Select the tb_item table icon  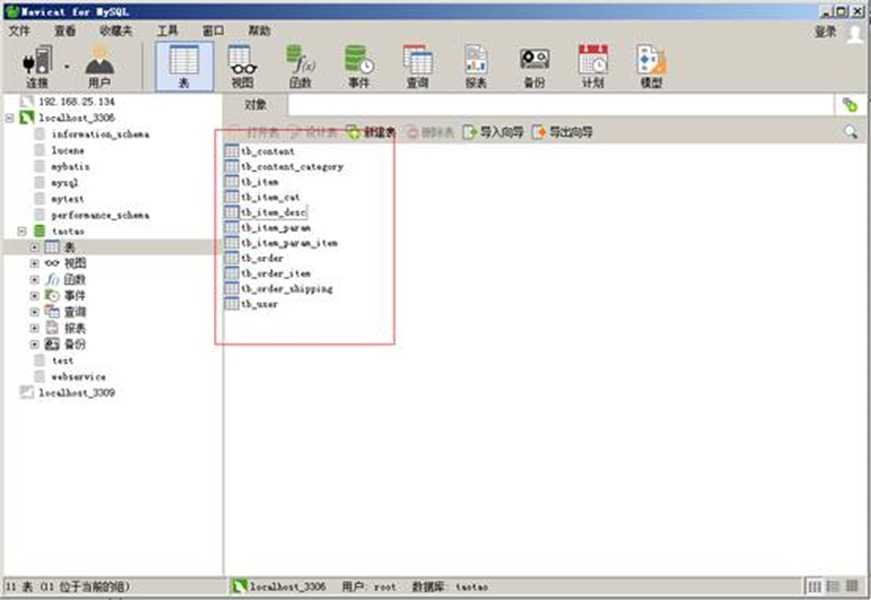point(232,182)
